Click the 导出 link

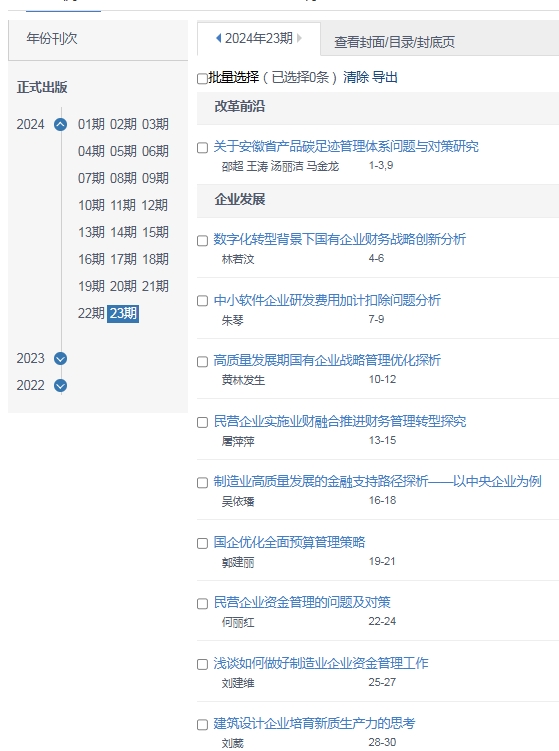coord(385,77)
